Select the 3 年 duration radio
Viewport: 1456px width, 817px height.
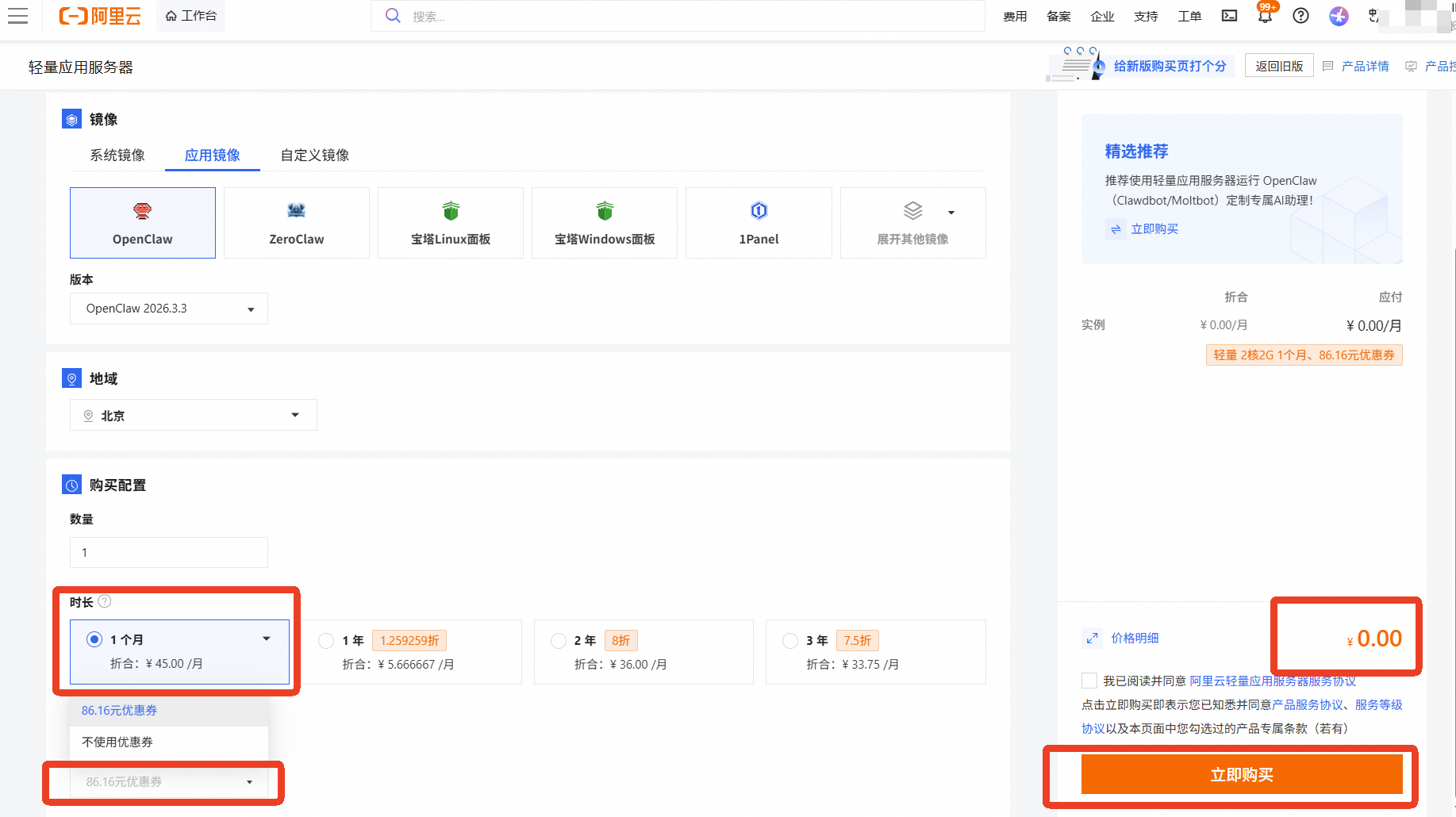[x=790, y=640]
